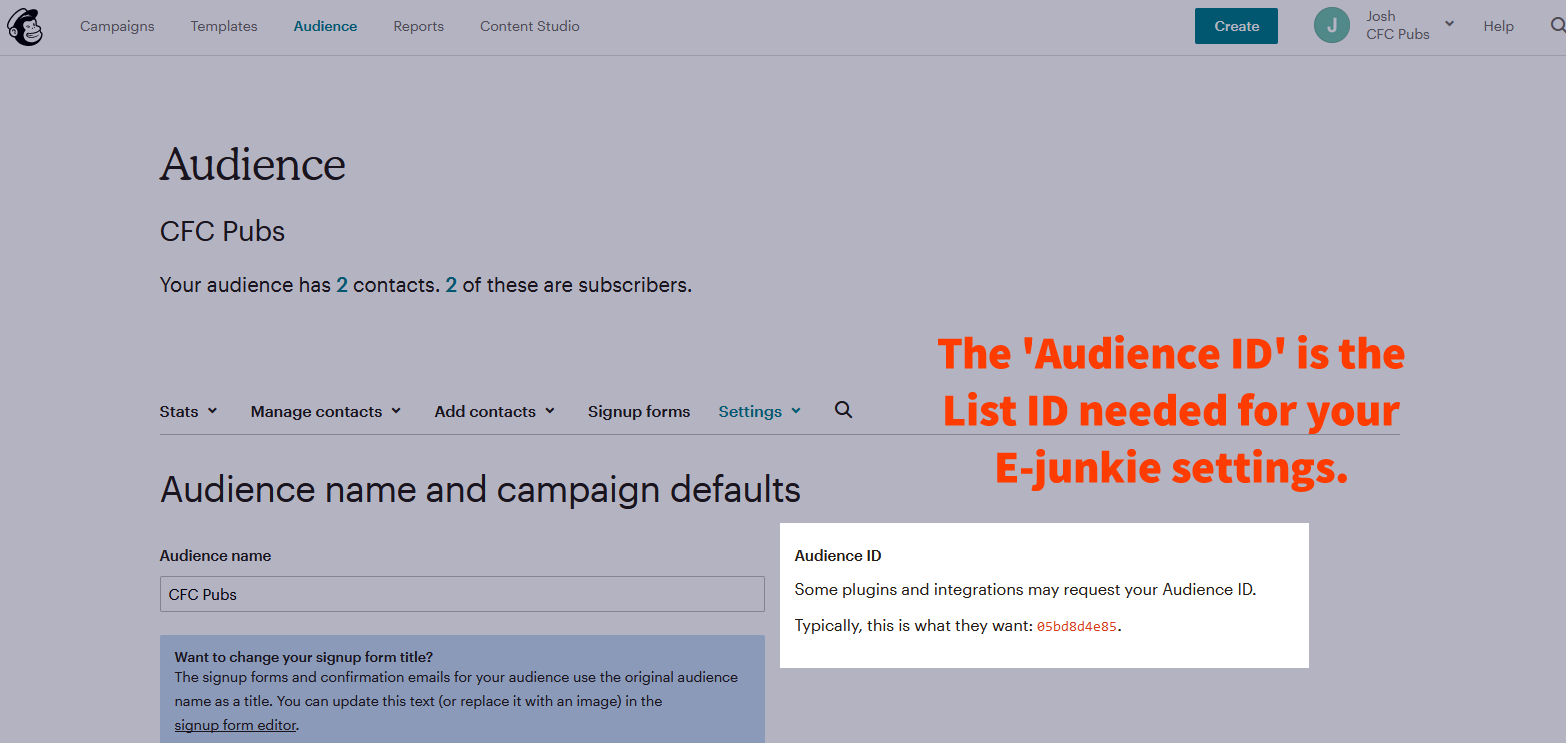Click 'Audience name and campaign defaults' heading
The image size is (1566, 743).
coord(480,490)
